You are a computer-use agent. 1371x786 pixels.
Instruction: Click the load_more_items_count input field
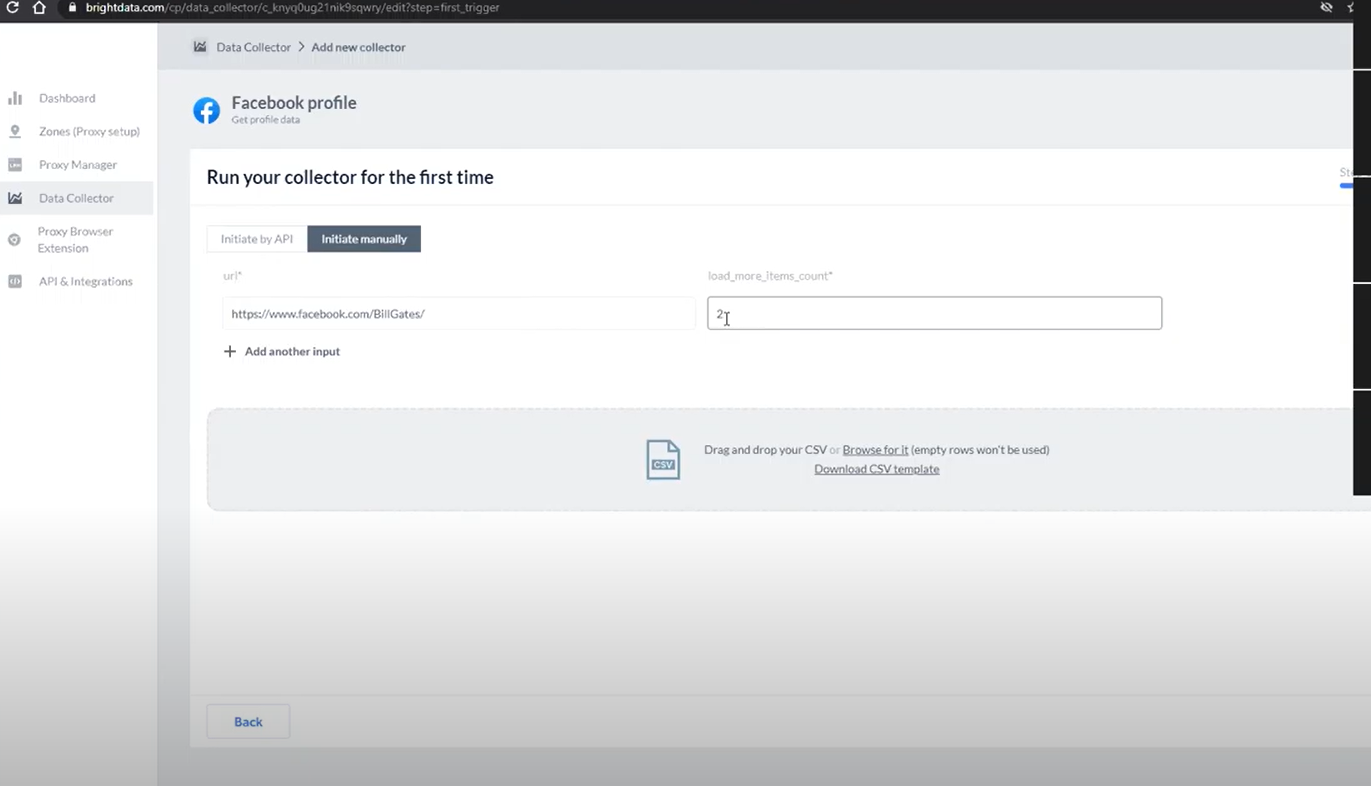934,313
